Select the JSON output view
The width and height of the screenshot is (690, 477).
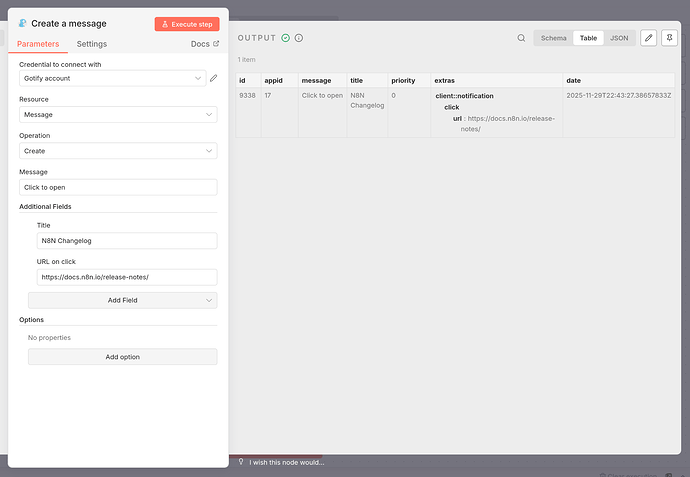(619, 38)
